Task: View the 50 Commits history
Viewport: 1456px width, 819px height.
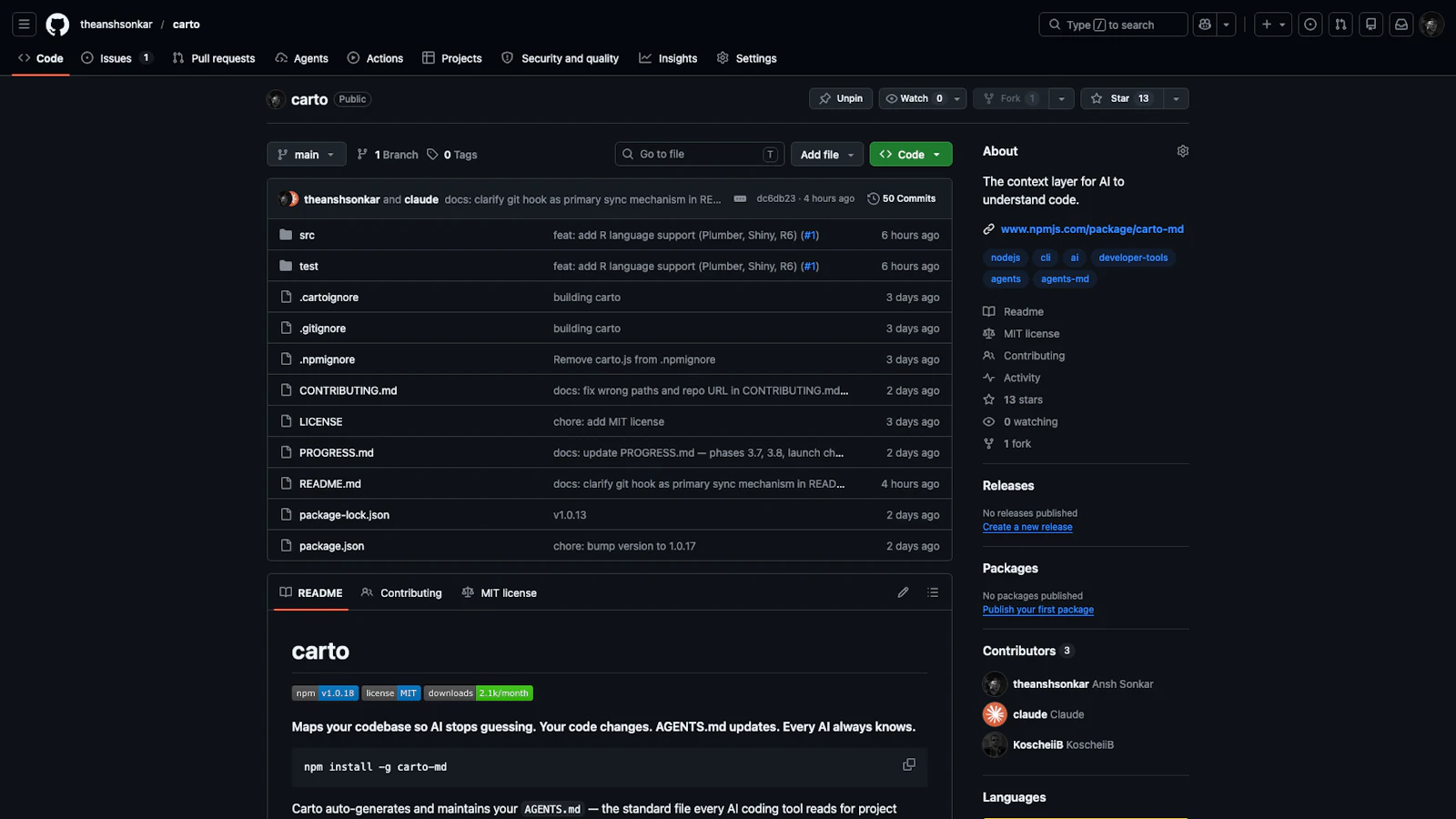Action: (901, 198)
